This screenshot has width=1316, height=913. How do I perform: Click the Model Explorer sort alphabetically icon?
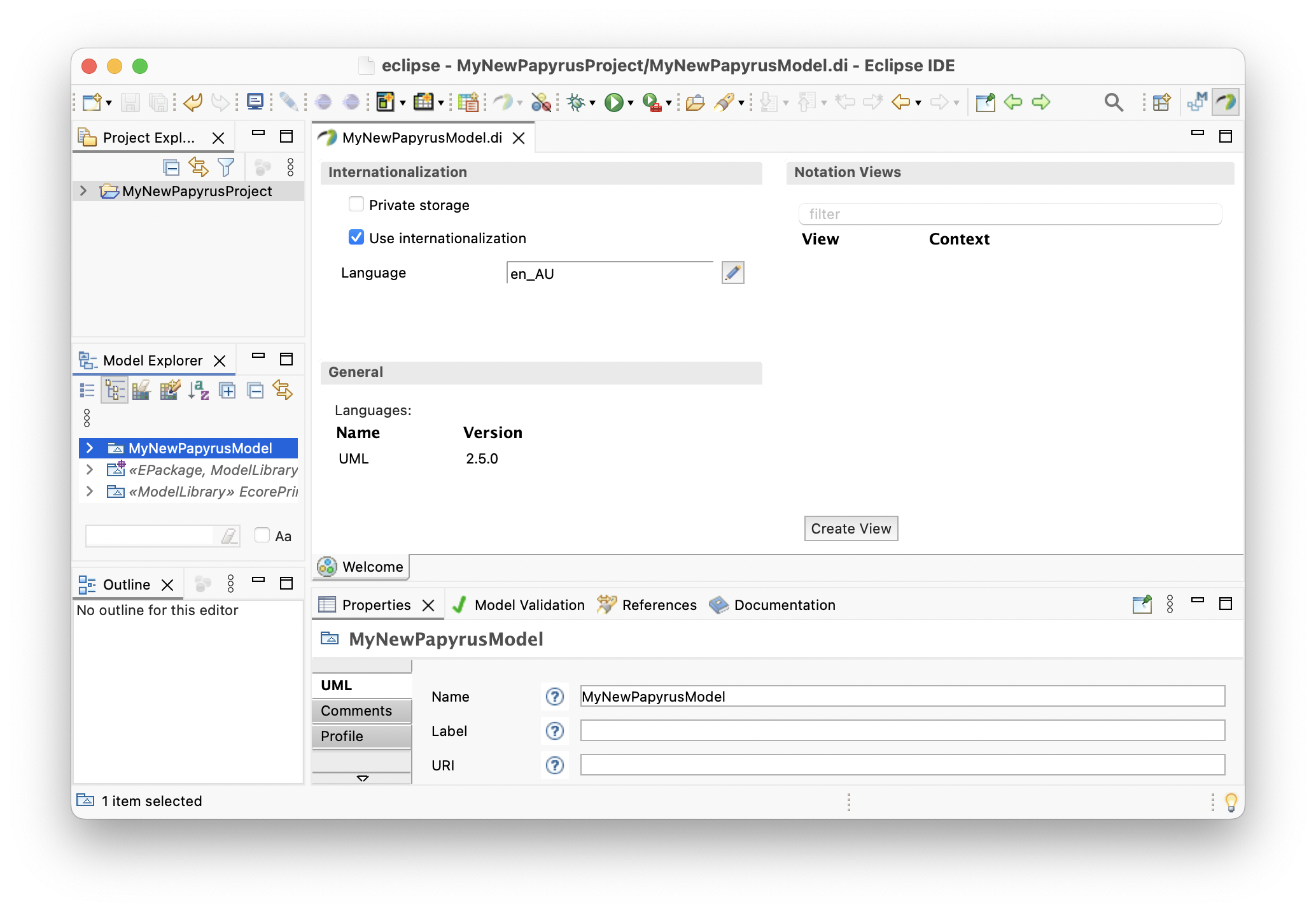(199, 390)
